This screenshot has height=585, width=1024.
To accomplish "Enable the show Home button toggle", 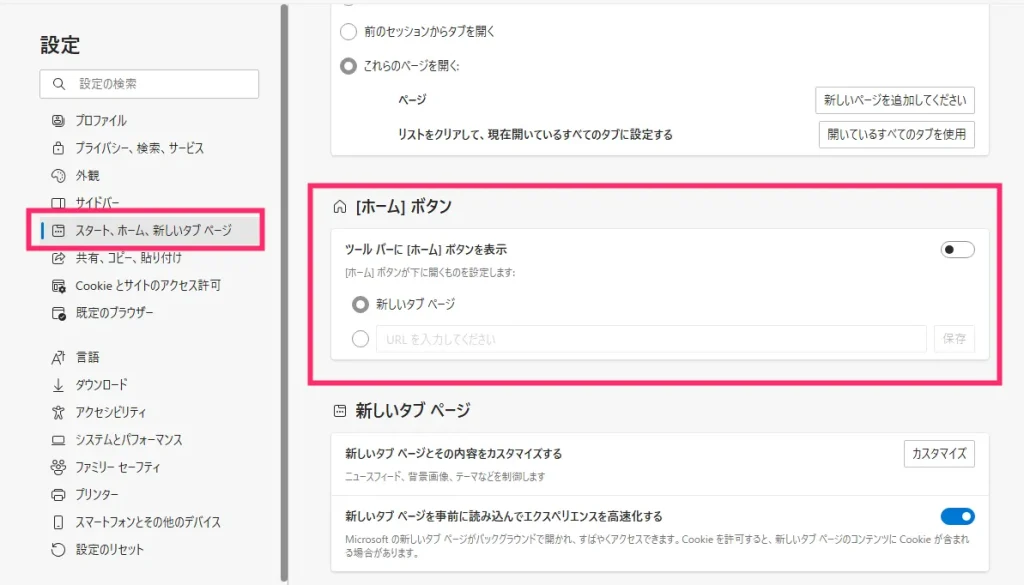I will click(957, 249).
